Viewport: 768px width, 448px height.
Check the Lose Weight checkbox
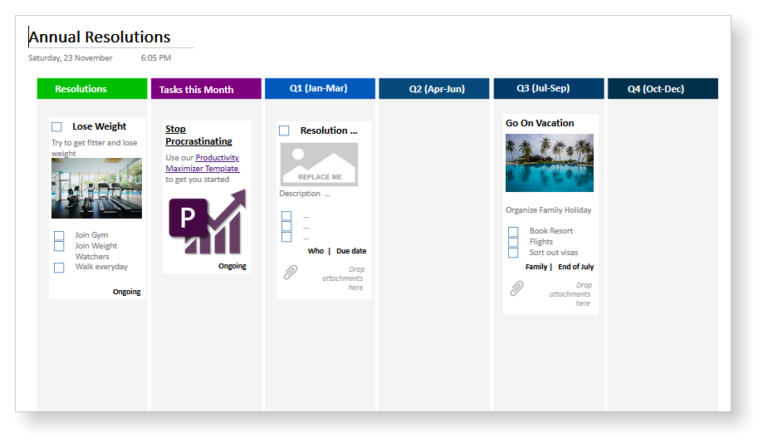[57, 127]
